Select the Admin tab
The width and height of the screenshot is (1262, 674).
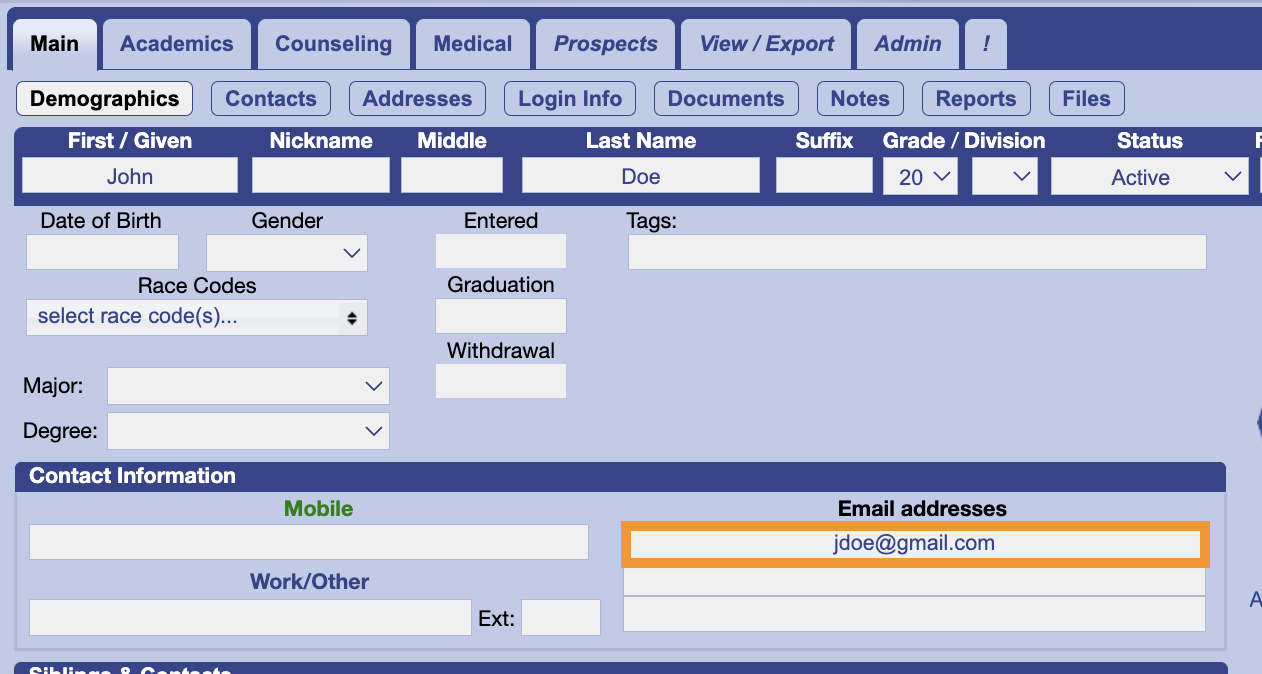(907, 44)
